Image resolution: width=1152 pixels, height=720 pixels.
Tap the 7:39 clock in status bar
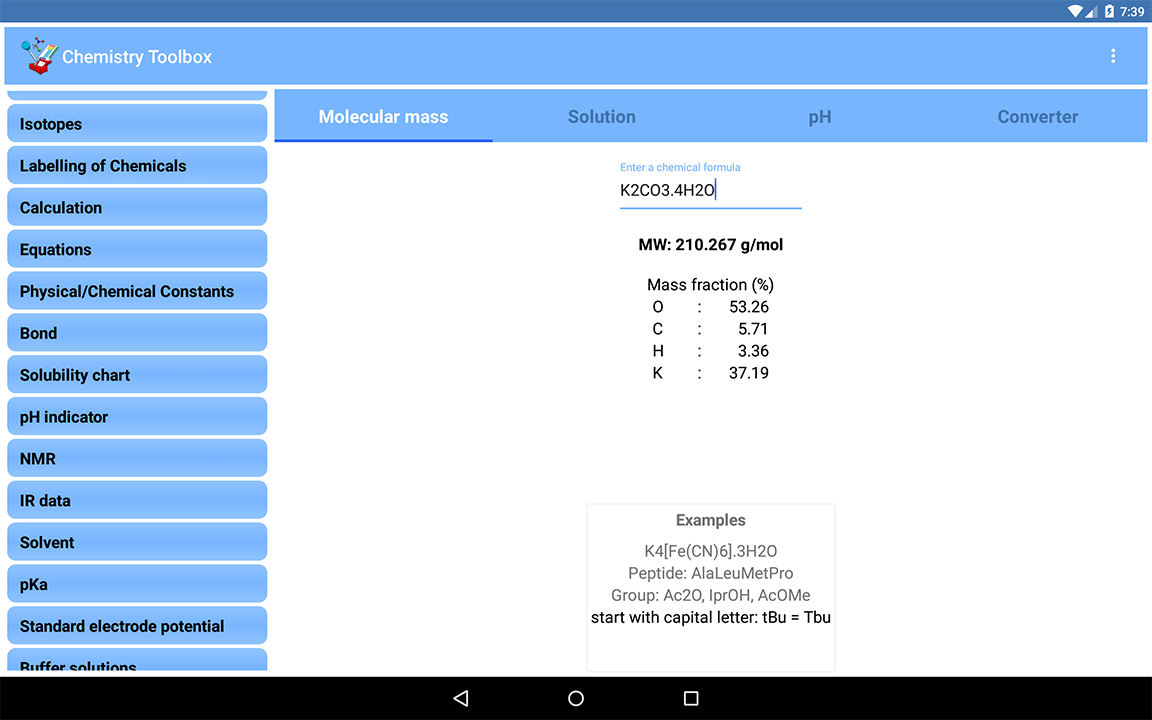[1132, 11]
